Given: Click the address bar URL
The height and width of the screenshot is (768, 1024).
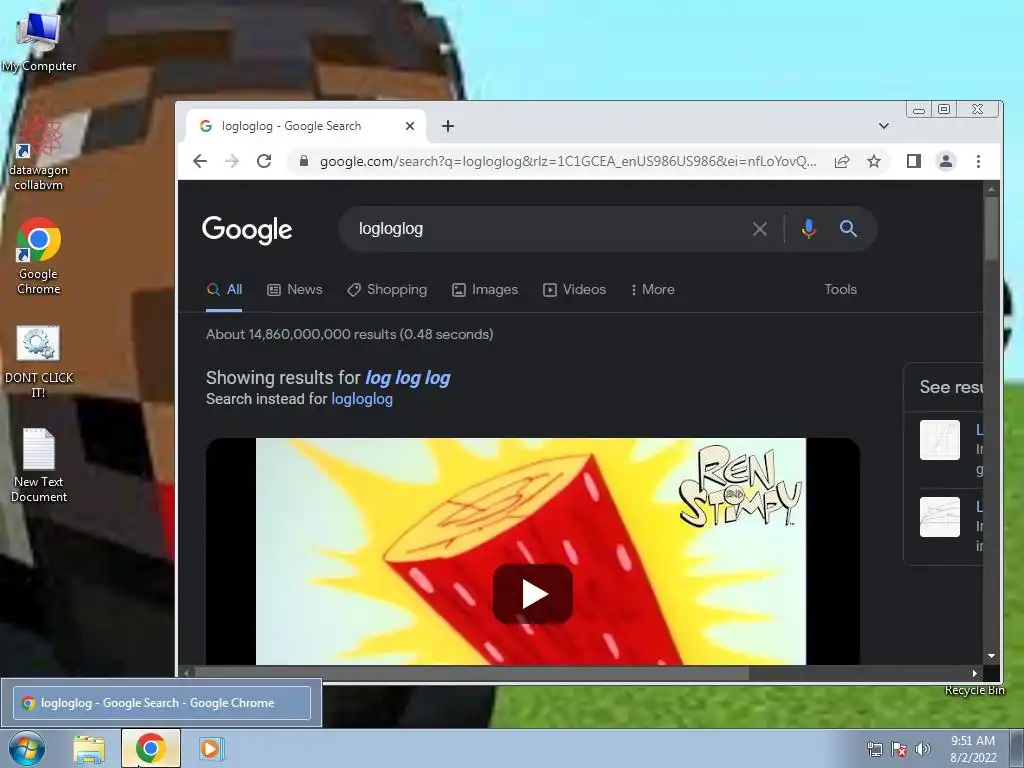Looking at the screenshot, I should point(568,161).
